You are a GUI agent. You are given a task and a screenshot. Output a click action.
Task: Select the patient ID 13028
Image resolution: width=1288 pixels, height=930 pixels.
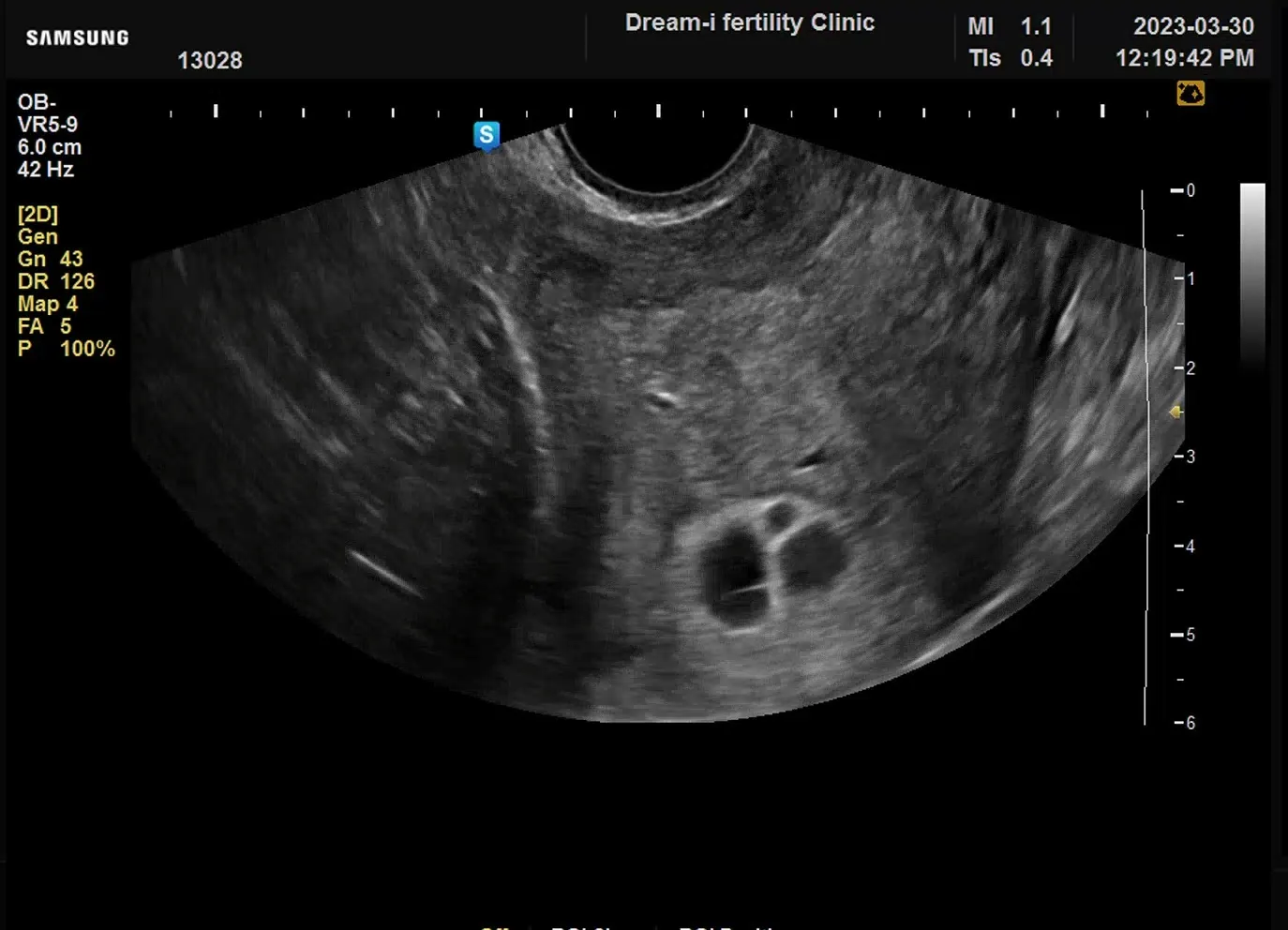click(210, 61)
